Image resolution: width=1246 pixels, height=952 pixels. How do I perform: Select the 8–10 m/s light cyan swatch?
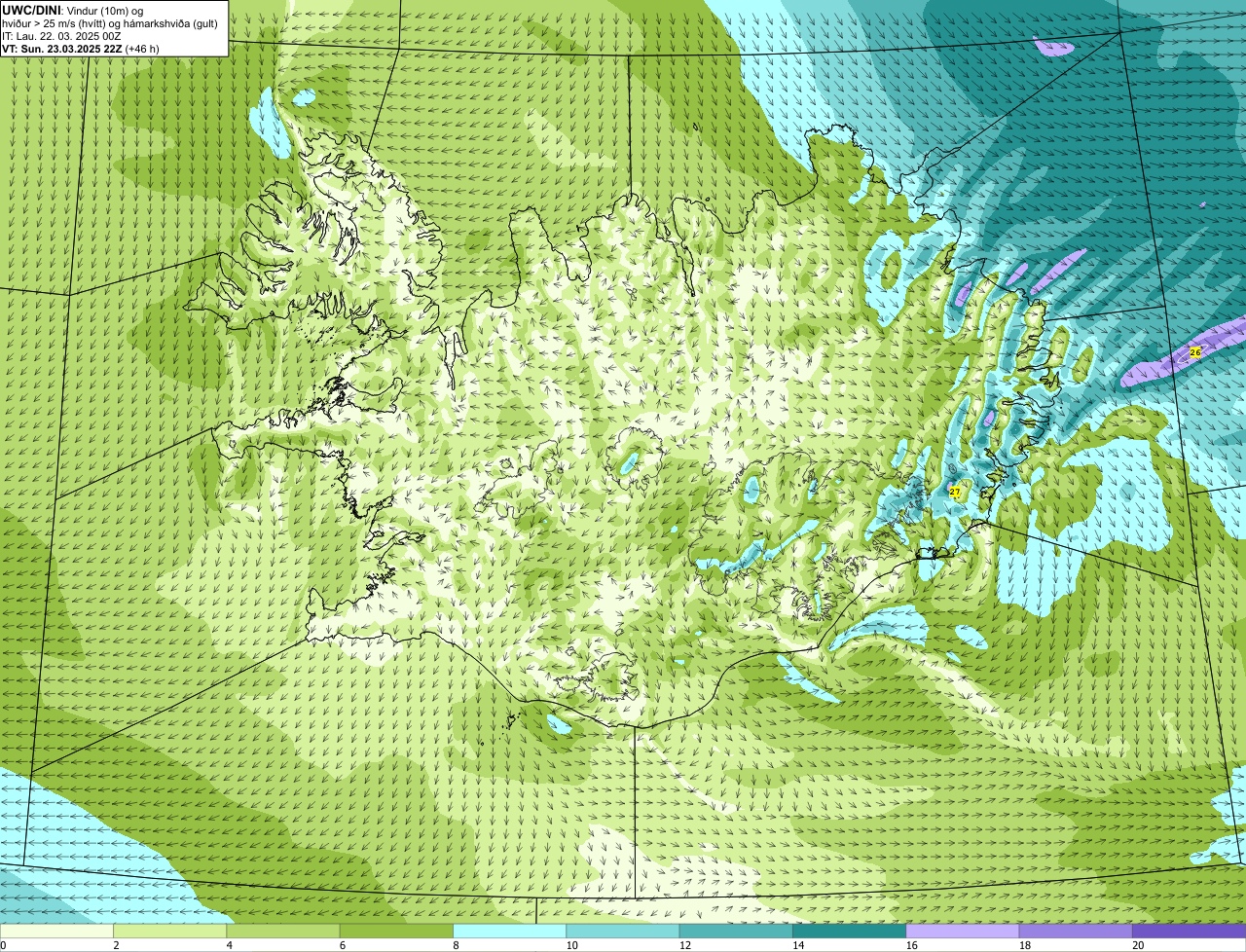(x=510, y=932)
